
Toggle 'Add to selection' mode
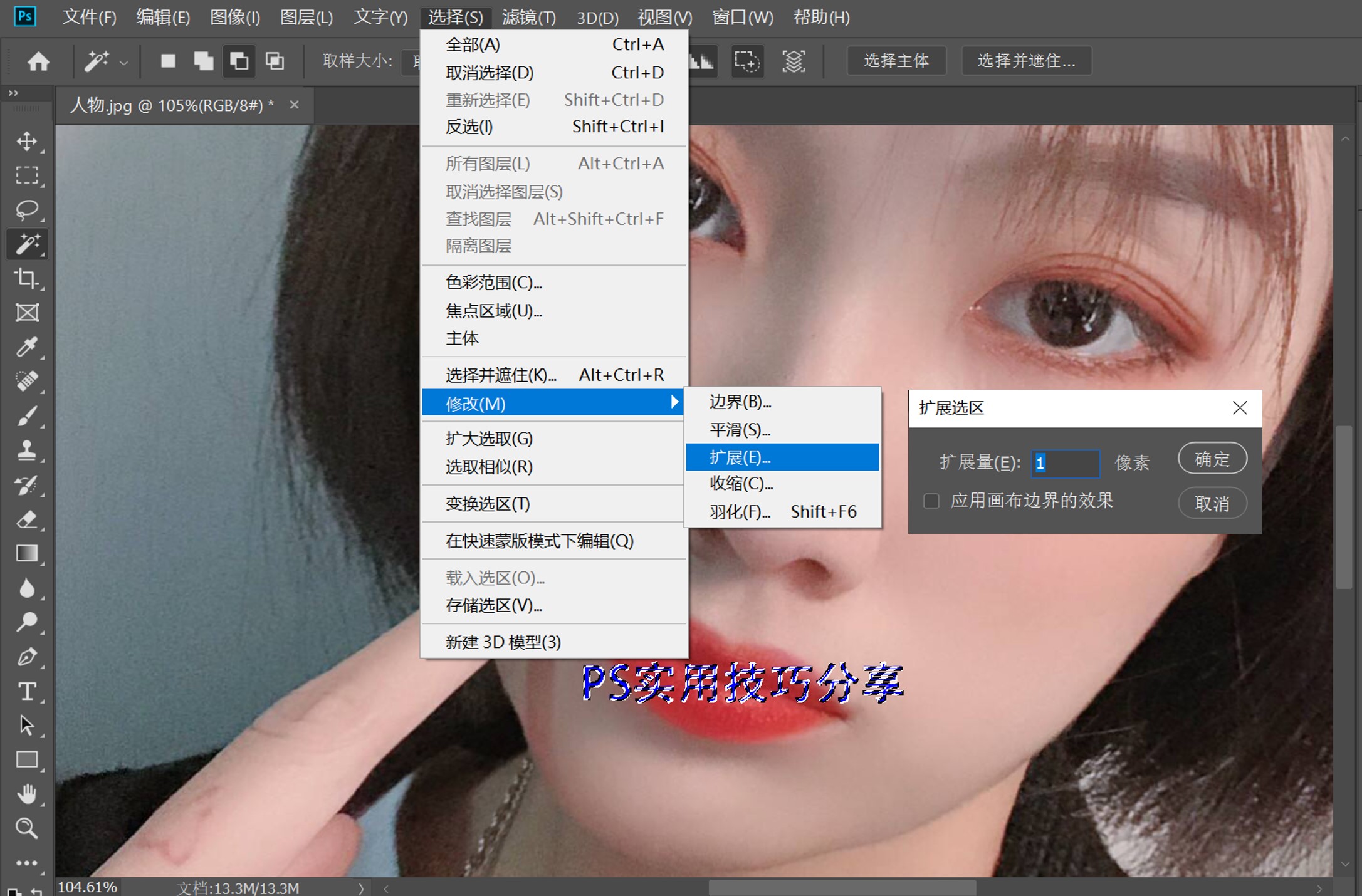(202, 61)
